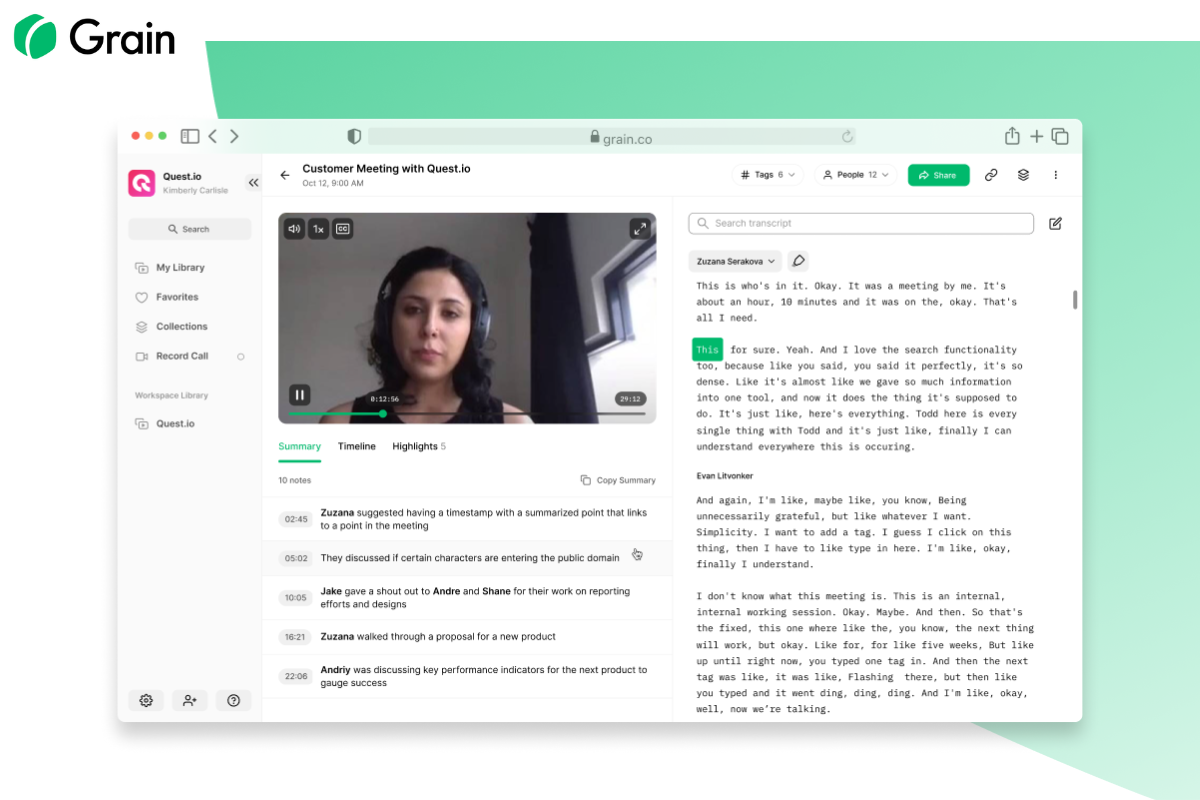Open the three-dot more options menu

[1055, 175]
